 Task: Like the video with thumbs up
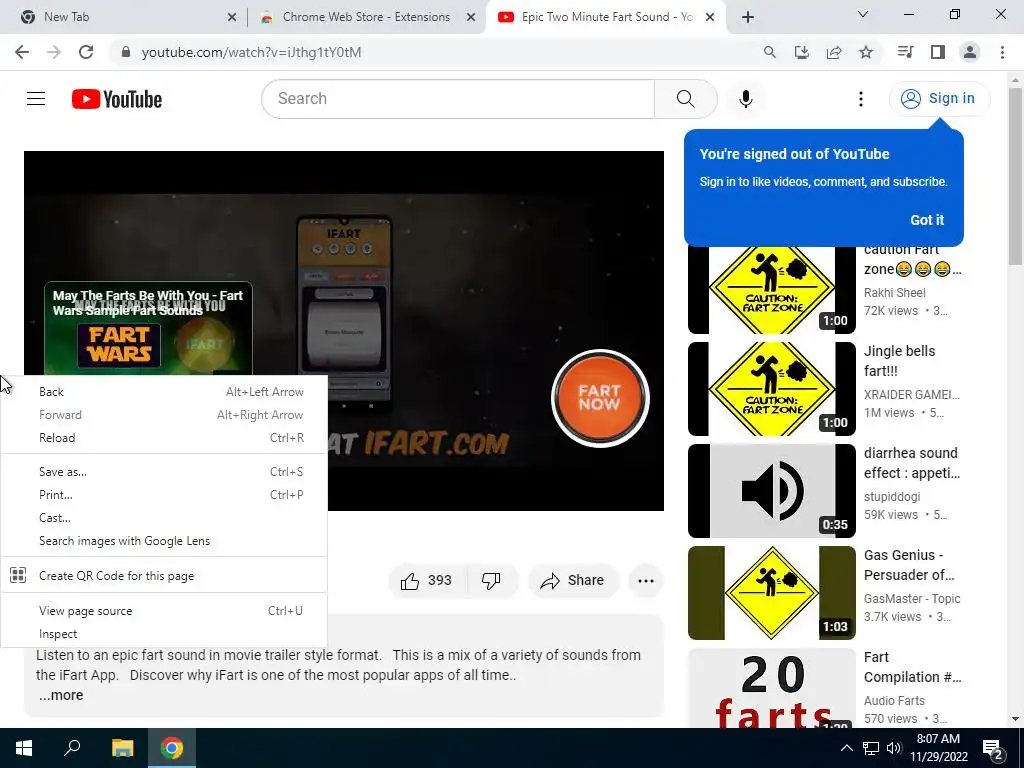427,580
